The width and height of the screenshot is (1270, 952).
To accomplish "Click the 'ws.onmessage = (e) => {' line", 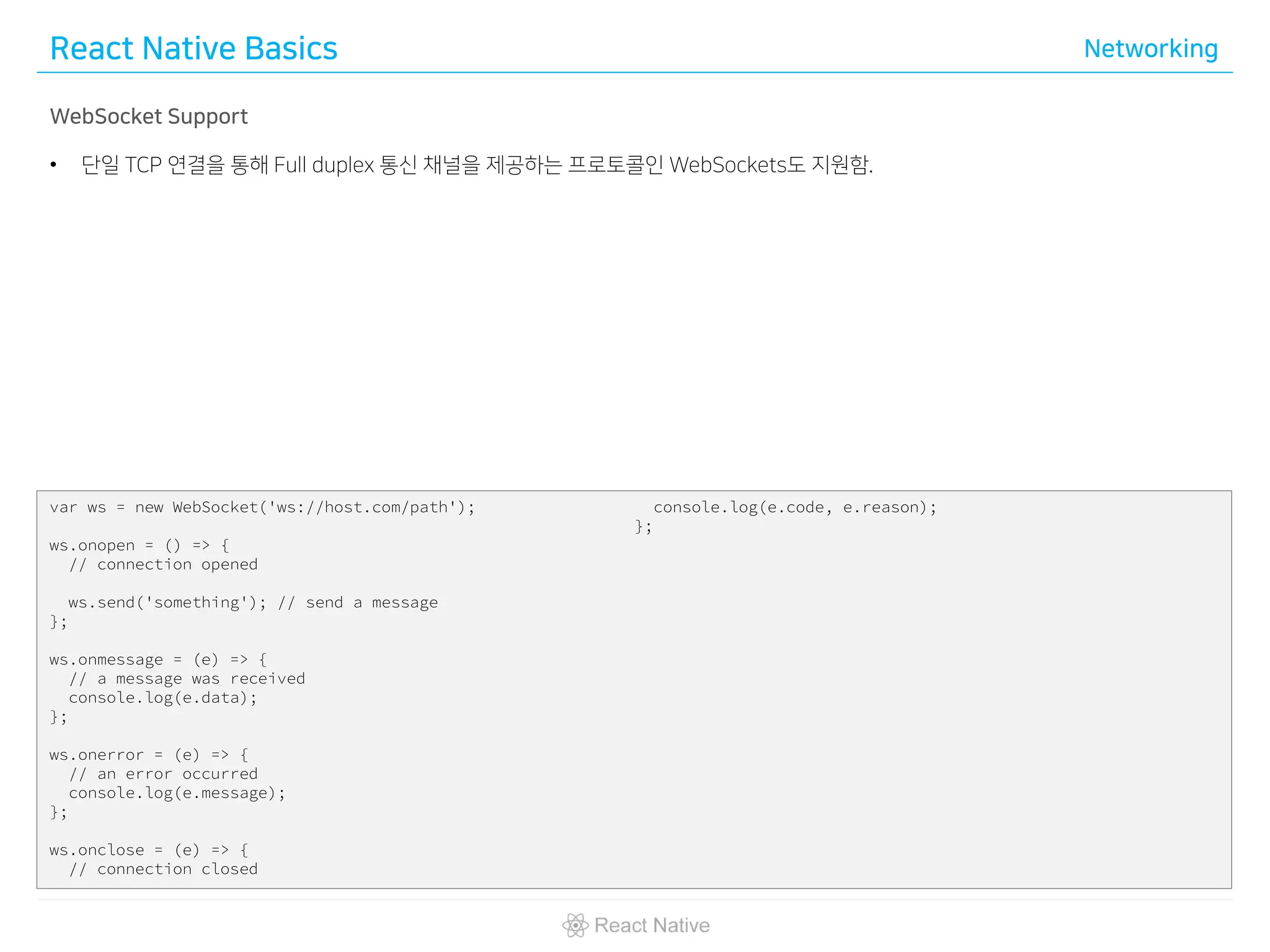I will tap(158, 659).
